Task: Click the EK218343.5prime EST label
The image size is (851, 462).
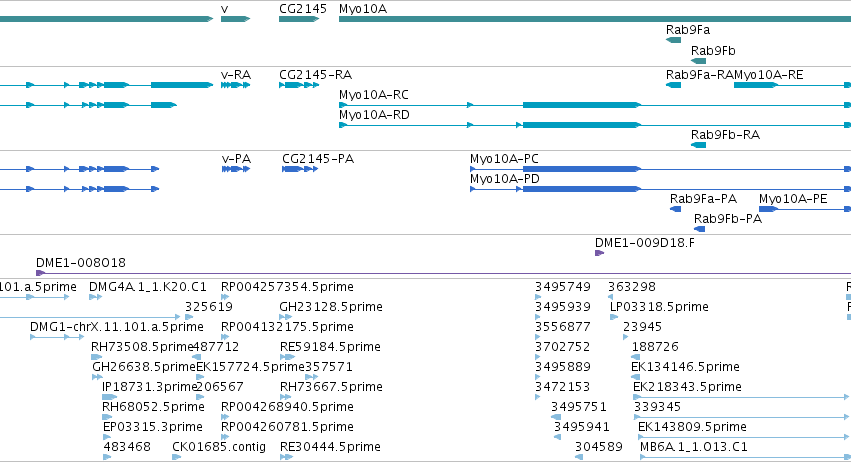Action: [688, 388]
